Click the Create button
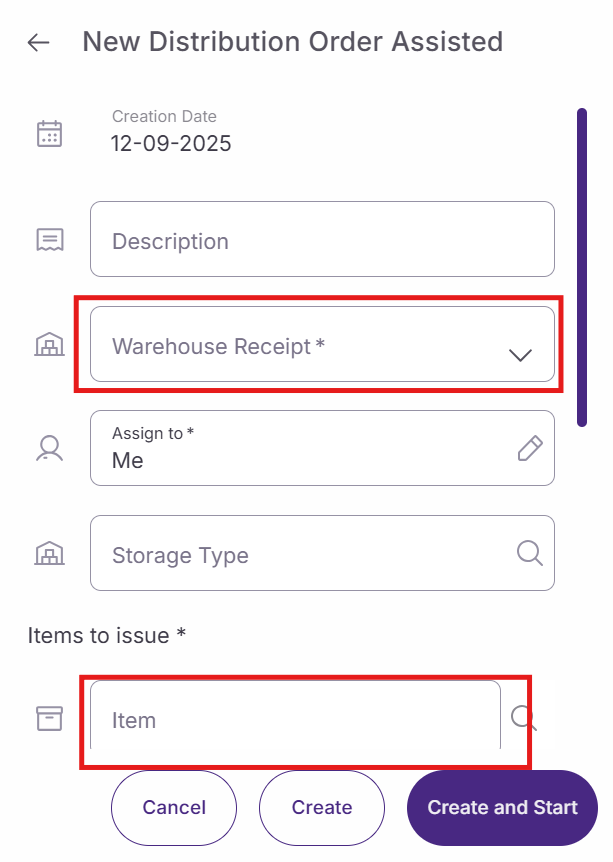Screen dimensions: 613x862 tap(322, 808)
